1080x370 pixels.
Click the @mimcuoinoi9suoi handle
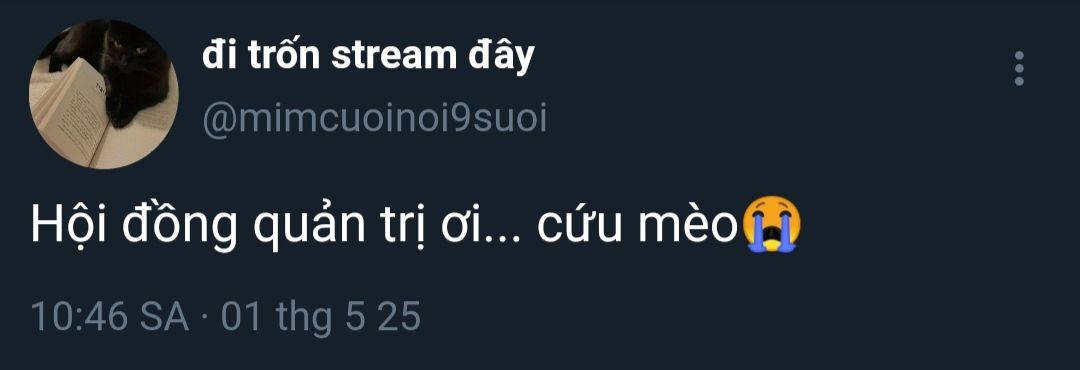point(375,120)
